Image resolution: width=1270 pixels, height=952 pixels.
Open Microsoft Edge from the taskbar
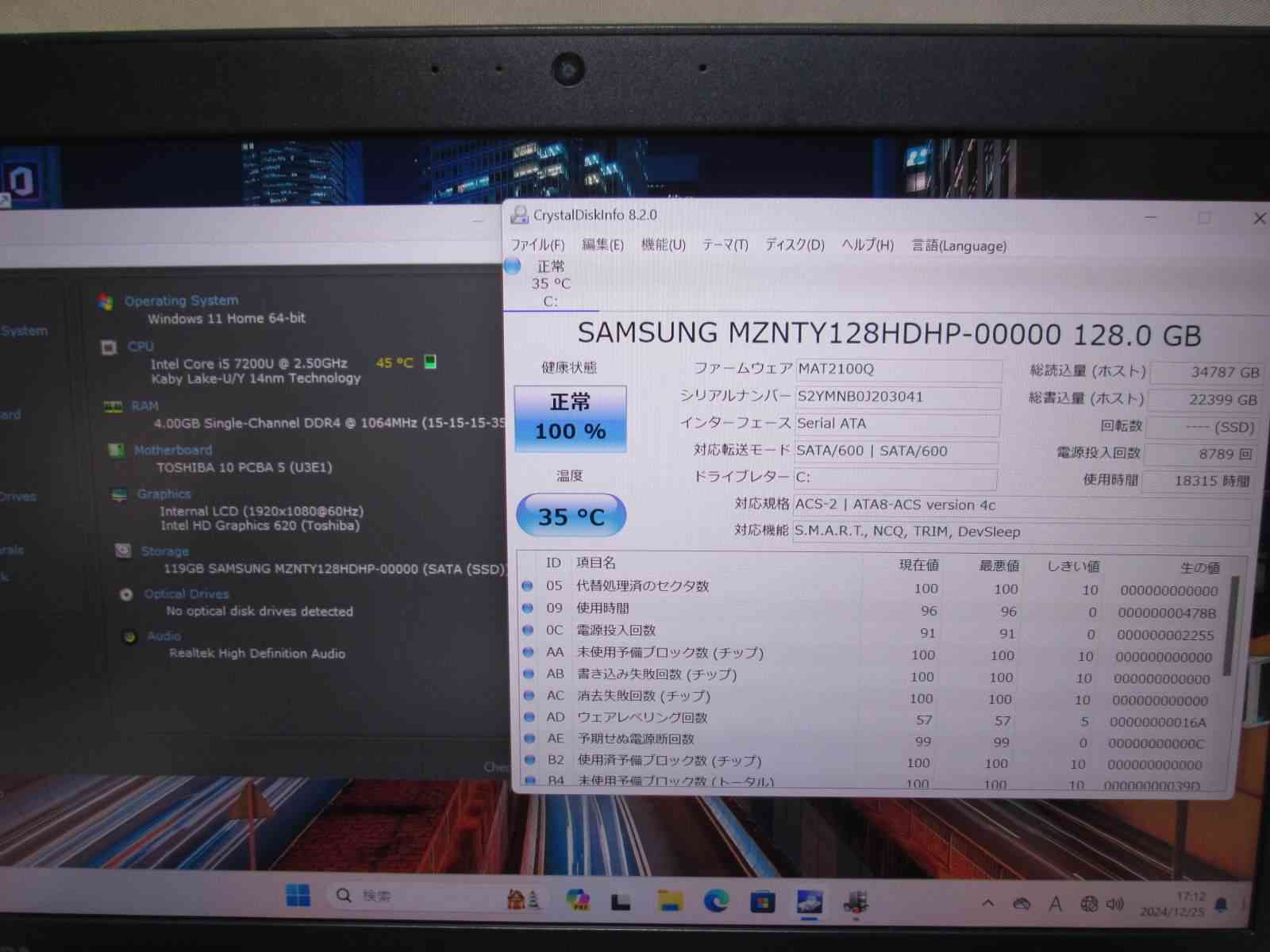coord(716,901)
